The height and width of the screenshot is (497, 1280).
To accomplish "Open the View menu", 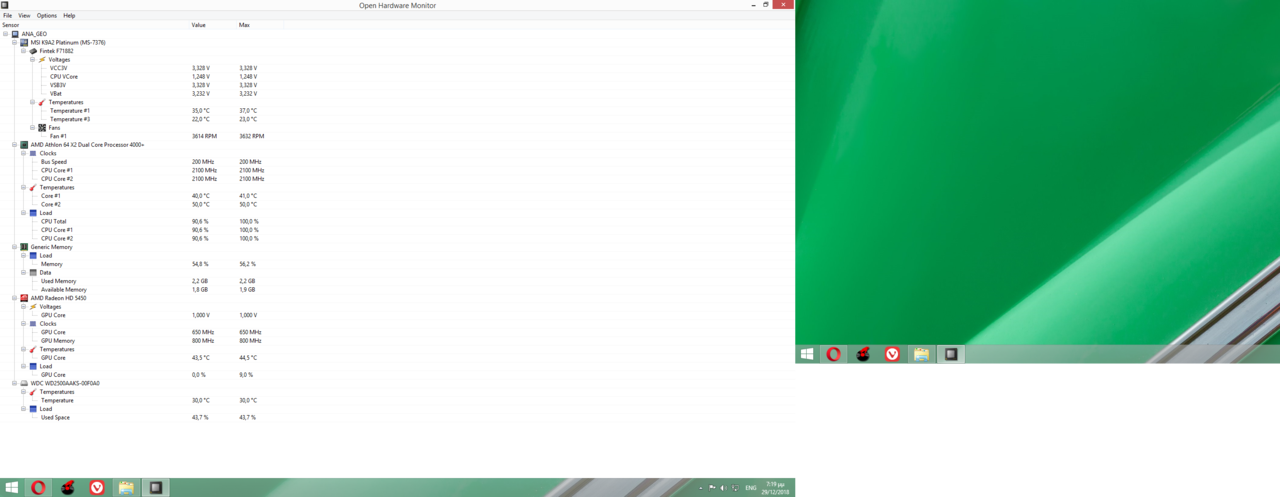I will pos(24,16).
